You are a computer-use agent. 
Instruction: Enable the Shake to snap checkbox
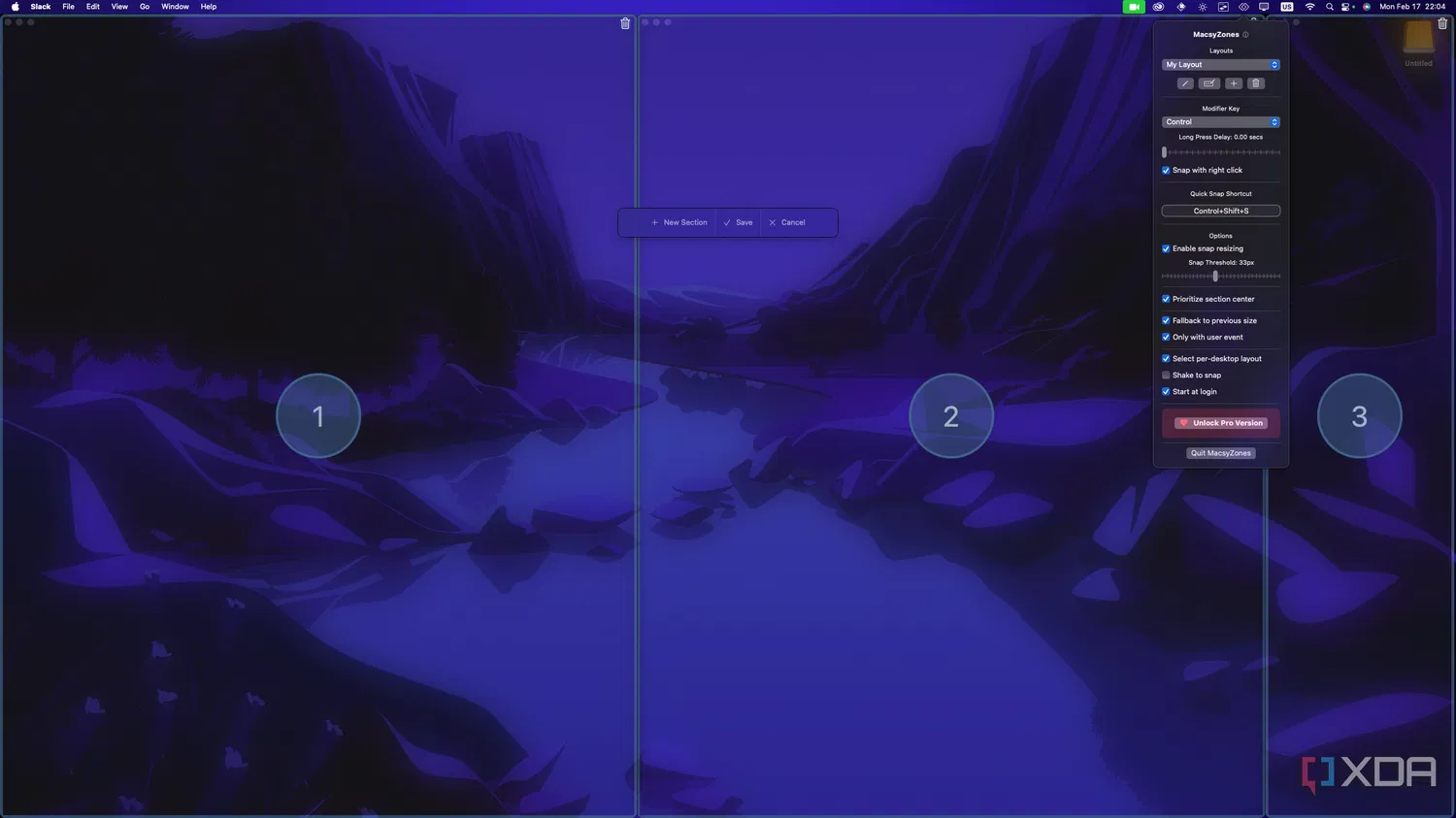pos(1166,376)
